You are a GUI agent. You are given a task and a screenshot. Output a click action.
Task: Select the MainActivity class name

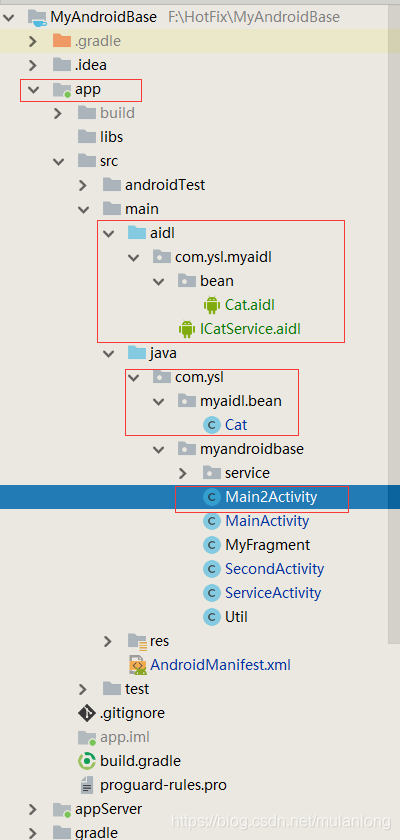(x=267, y=521)
